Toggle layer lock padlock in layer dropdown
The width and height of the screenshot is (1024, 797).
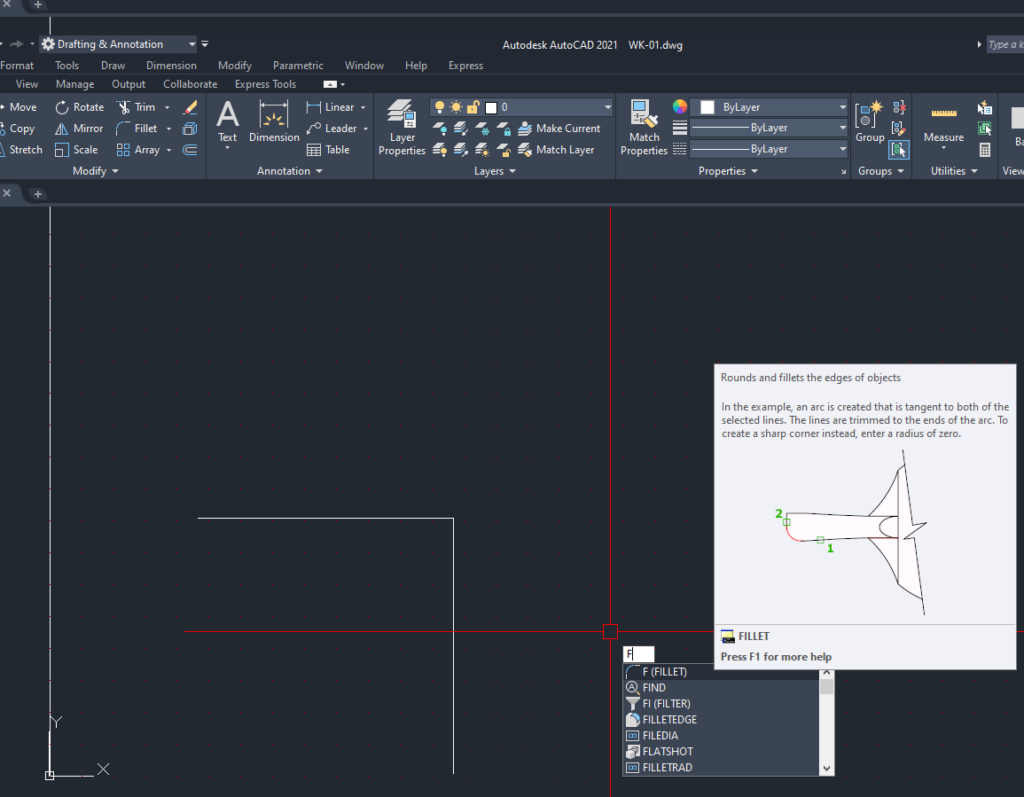(x=473, y=107)
